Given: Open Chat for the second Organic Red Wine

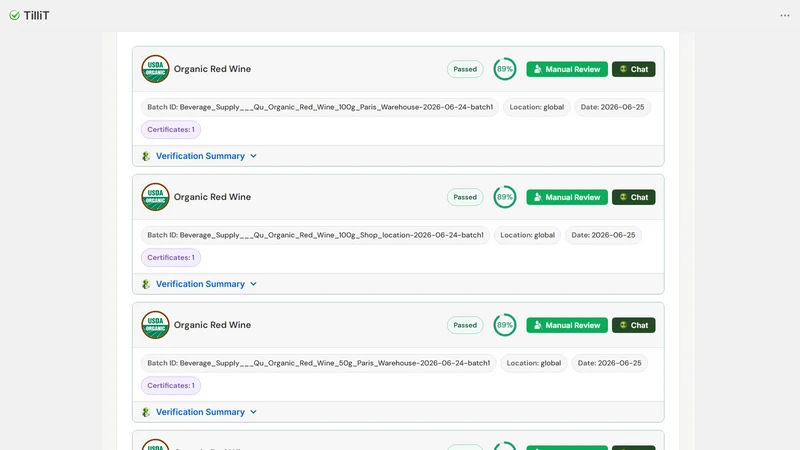Looking at the screenshot, I should coord(634,197).
